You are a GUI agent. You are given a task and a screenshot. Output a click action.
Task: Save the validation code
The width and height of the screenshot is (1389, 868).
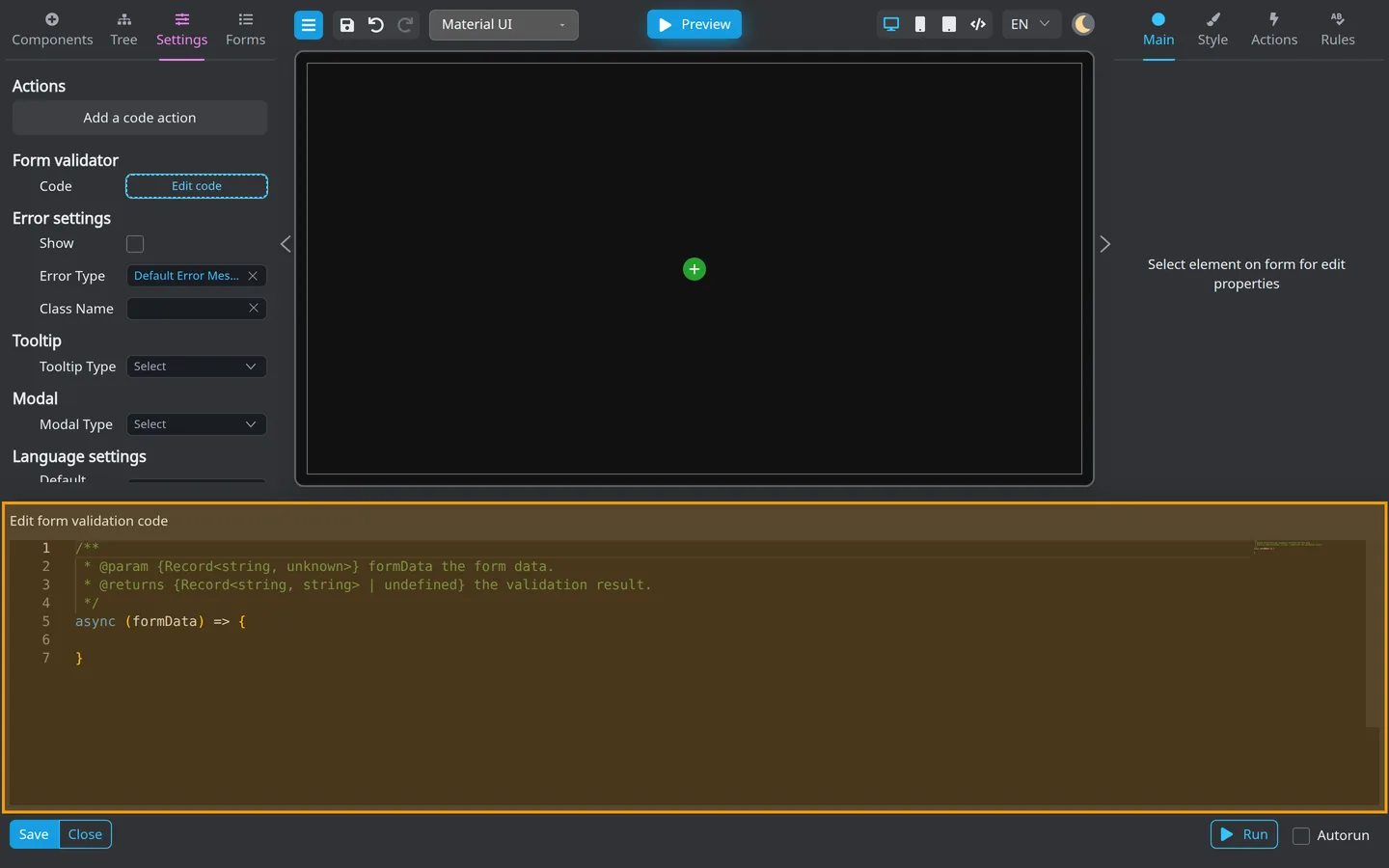click(x=34, y=834)
